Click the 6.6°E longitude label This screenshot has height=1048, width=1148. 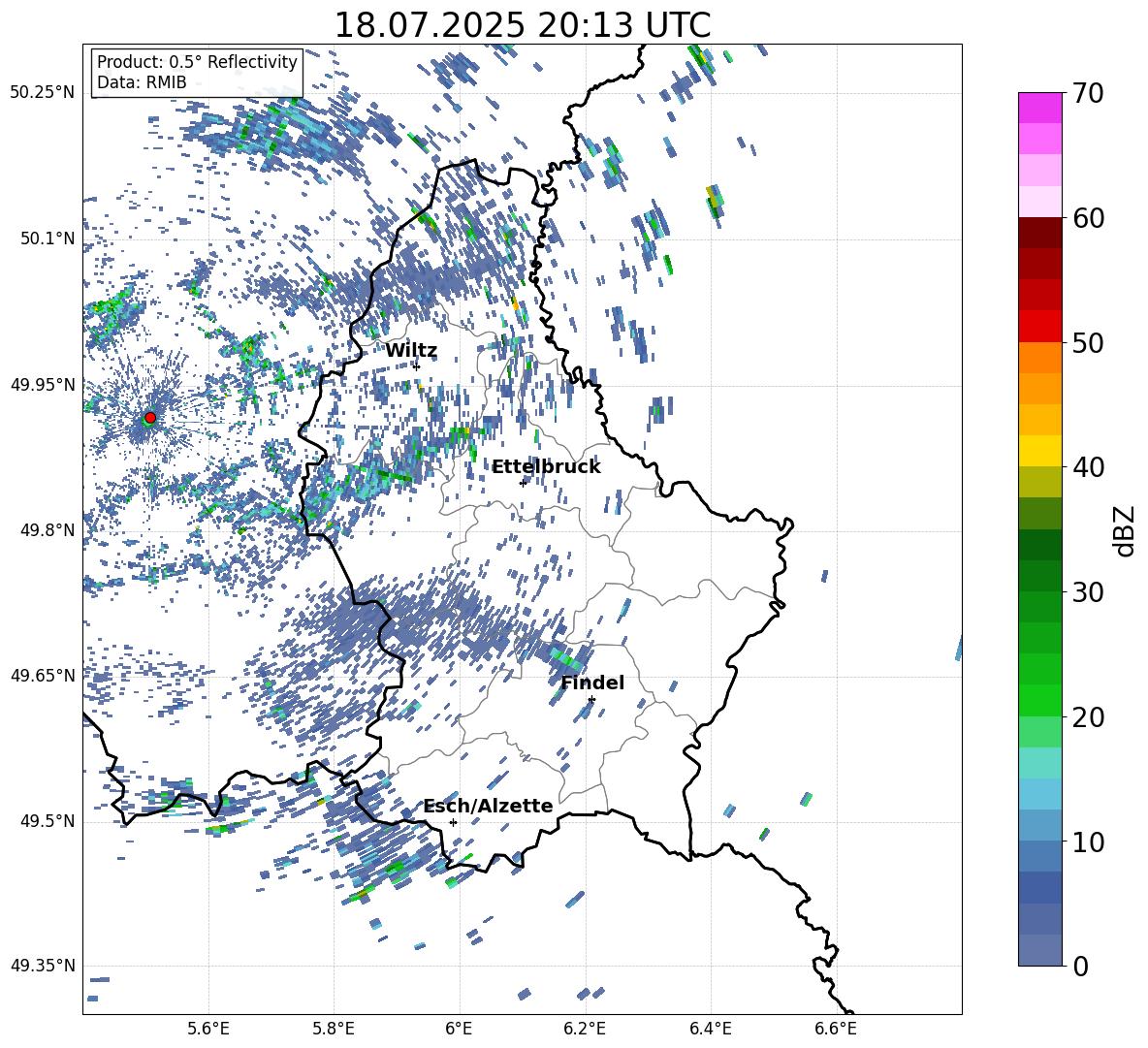click(x=836, y=1029)
